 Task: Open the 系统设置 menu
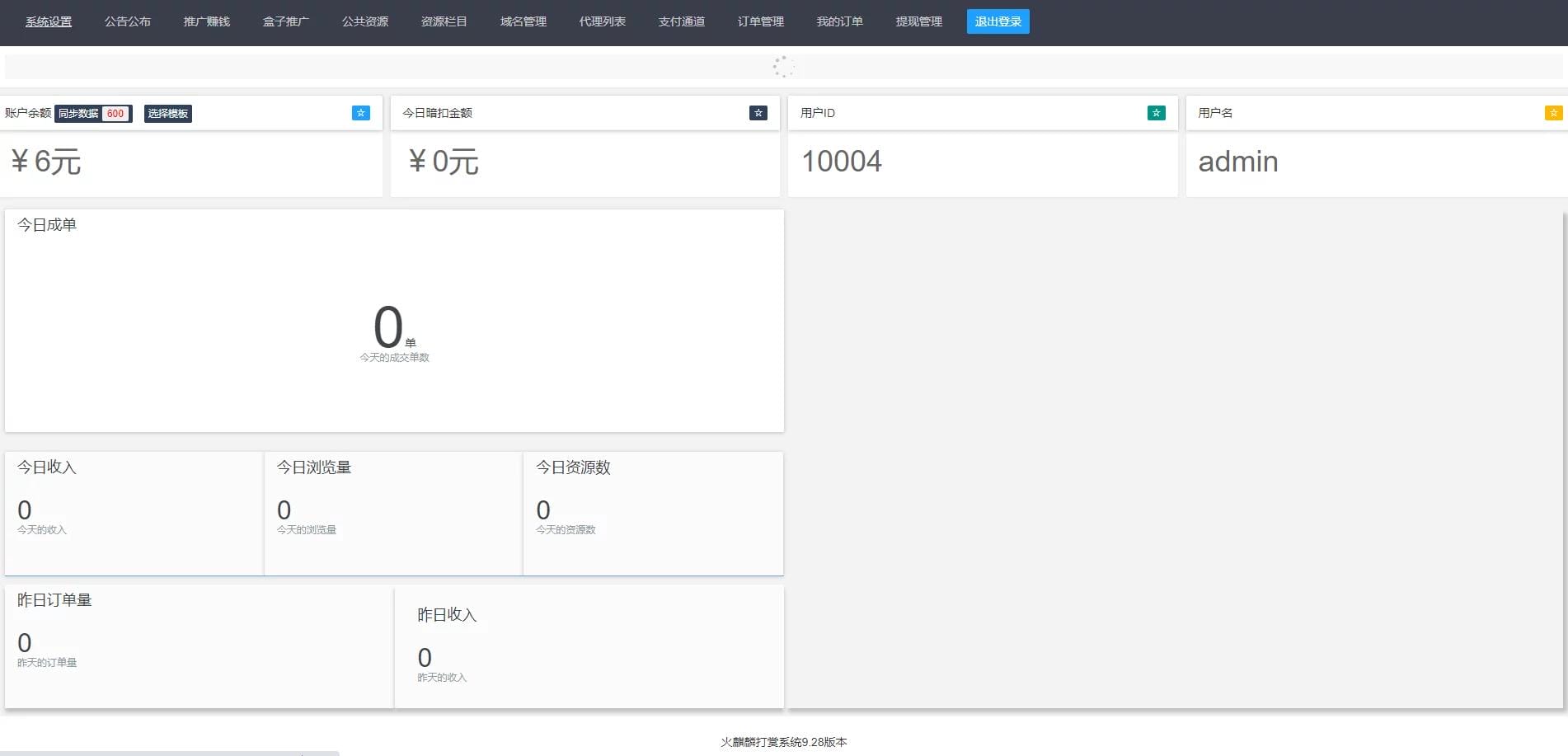(47, 21)
